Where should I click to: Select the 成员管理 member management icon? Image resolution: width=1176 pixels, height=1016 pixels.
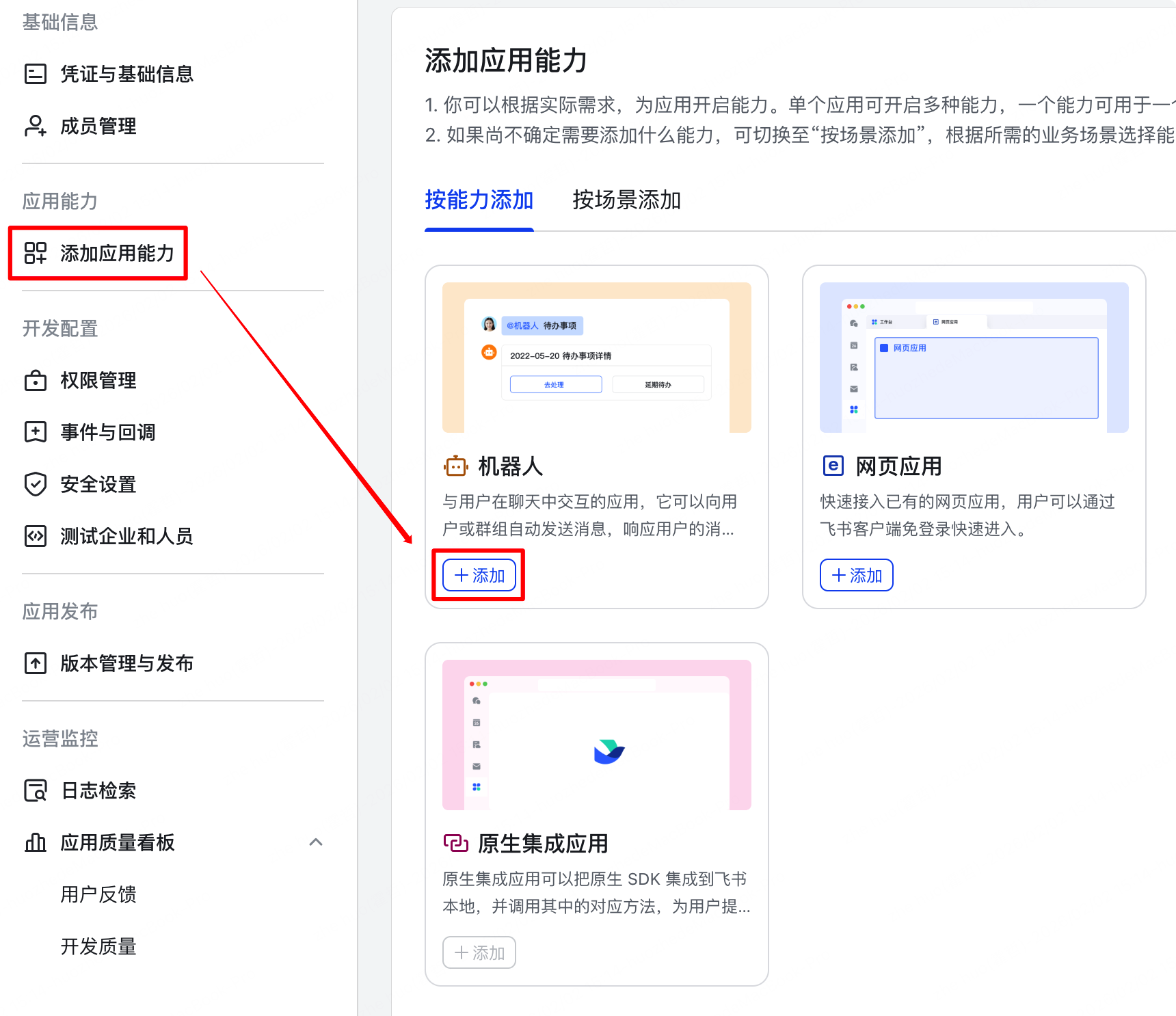tap(35, 126)
